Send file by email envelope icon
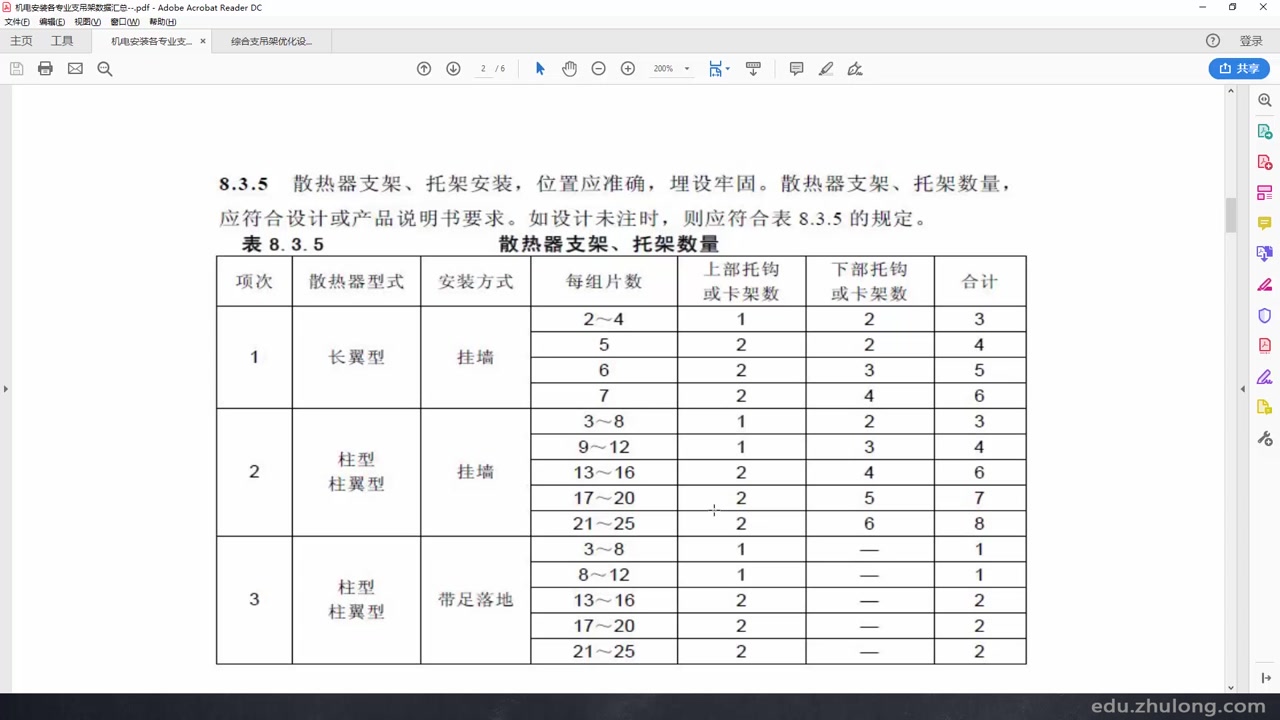This screenshot has width=1280, height=720. pos(75,69)
